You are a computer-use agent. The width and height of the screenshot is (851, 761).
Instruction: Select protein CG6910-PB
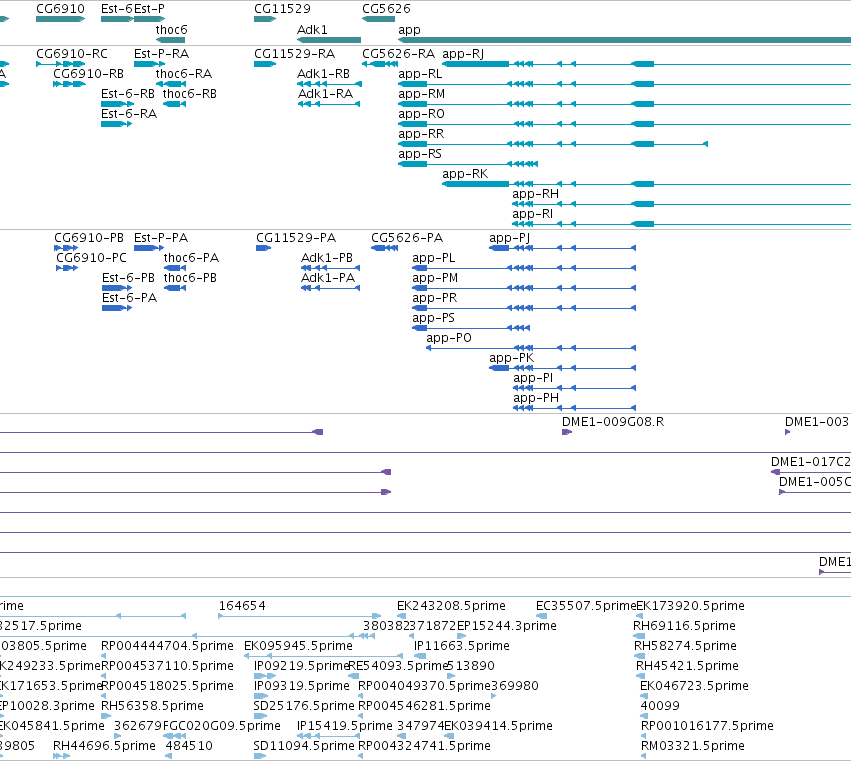pyautogui.click(x=66, y=248)
